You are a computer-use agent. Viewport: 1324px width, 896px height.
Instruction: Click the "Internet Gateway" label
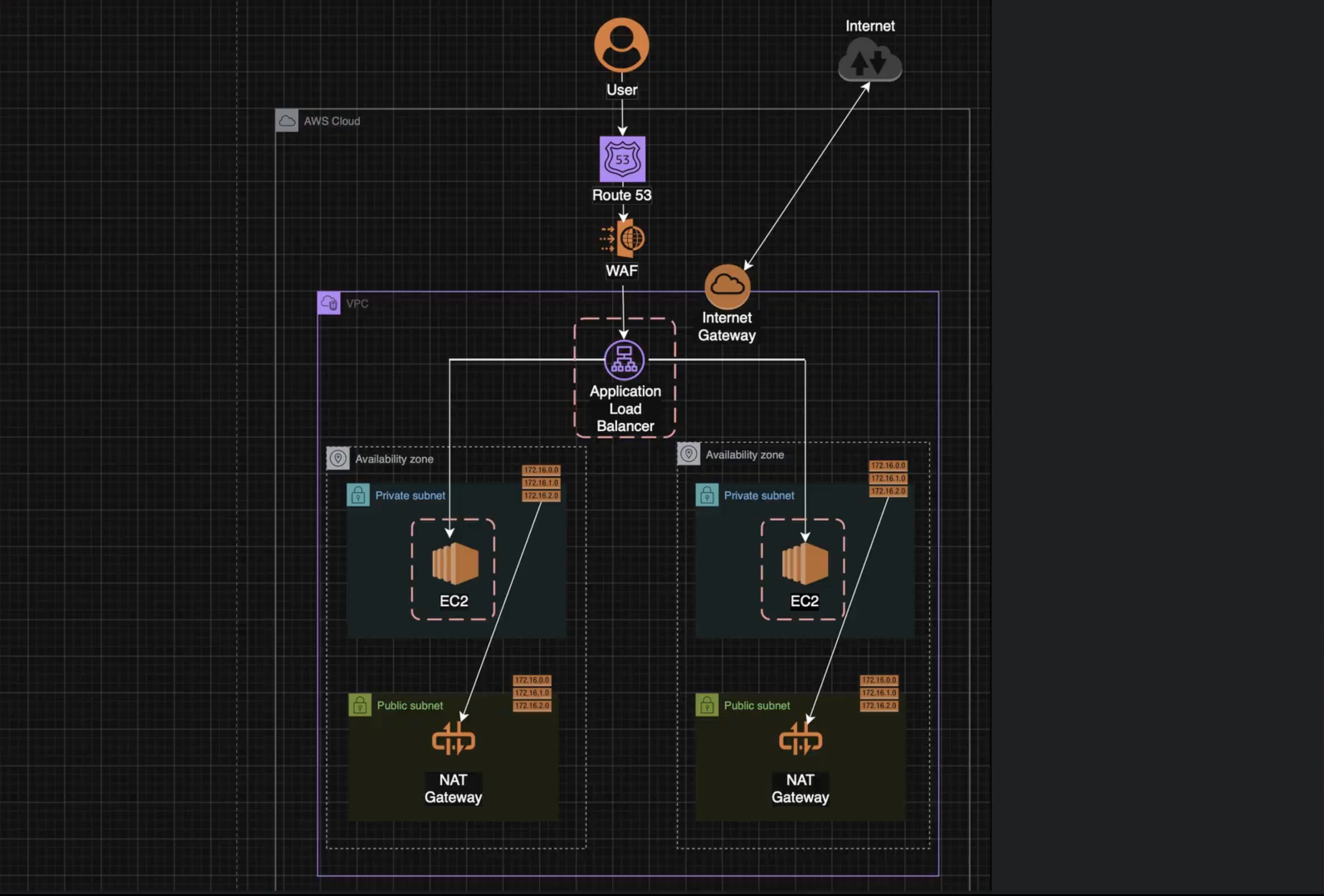(x=727, y=326)
